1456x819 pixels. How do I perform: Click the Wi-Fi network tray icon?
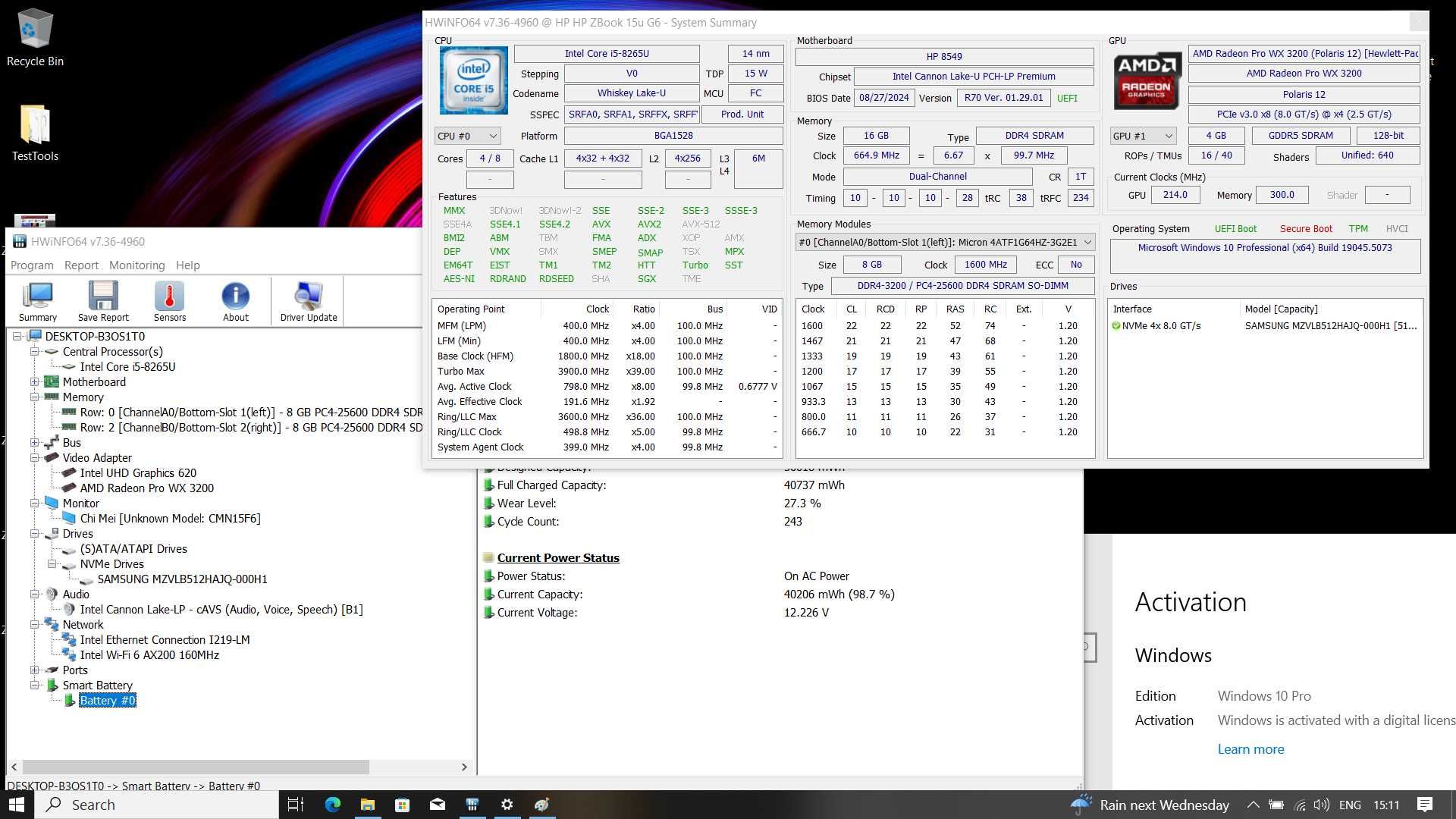coord(1300,805)
